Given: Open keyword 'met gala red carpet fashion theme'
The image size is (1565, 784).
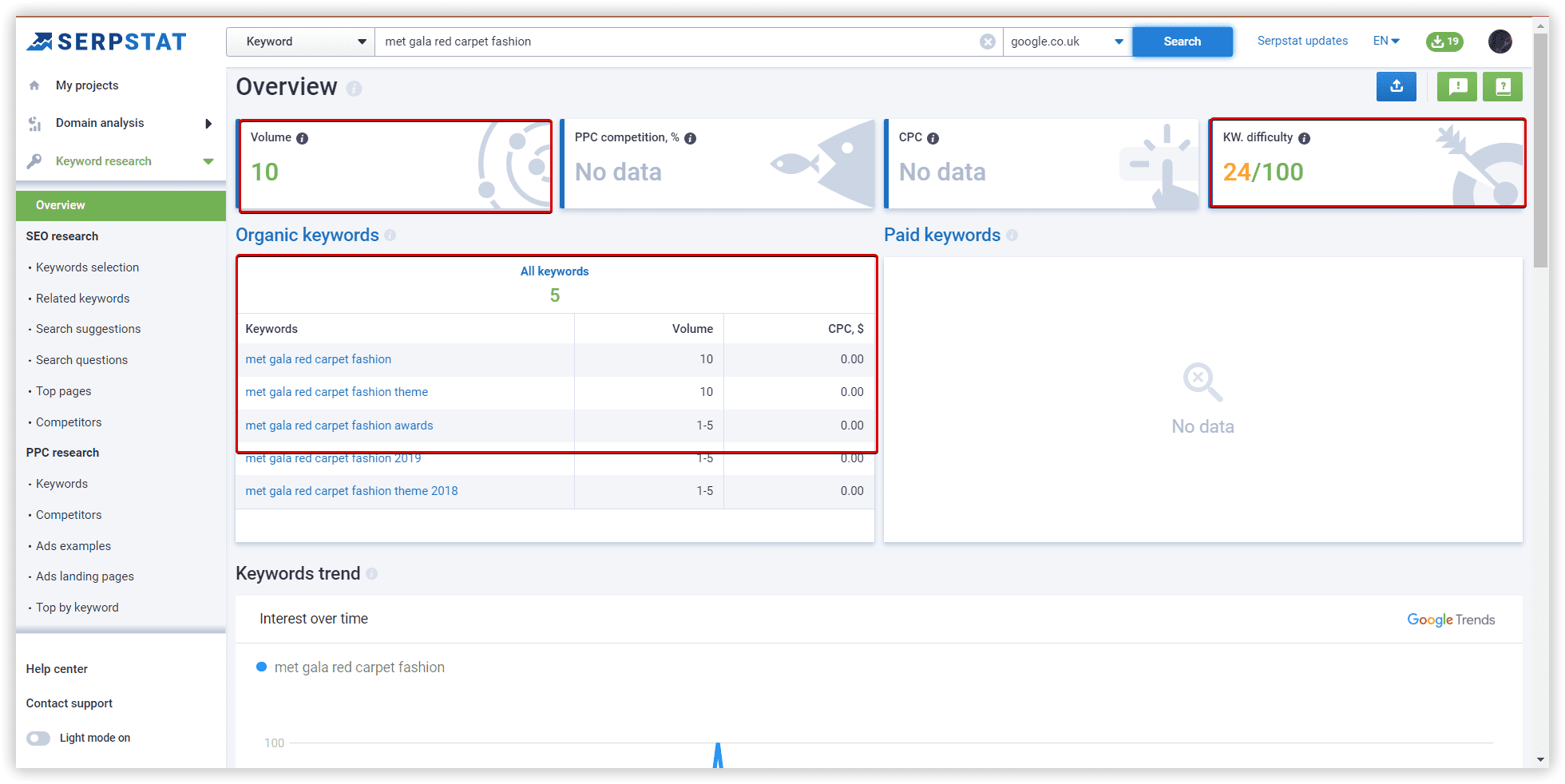Looking at the screenshot, I should point(337,392).
